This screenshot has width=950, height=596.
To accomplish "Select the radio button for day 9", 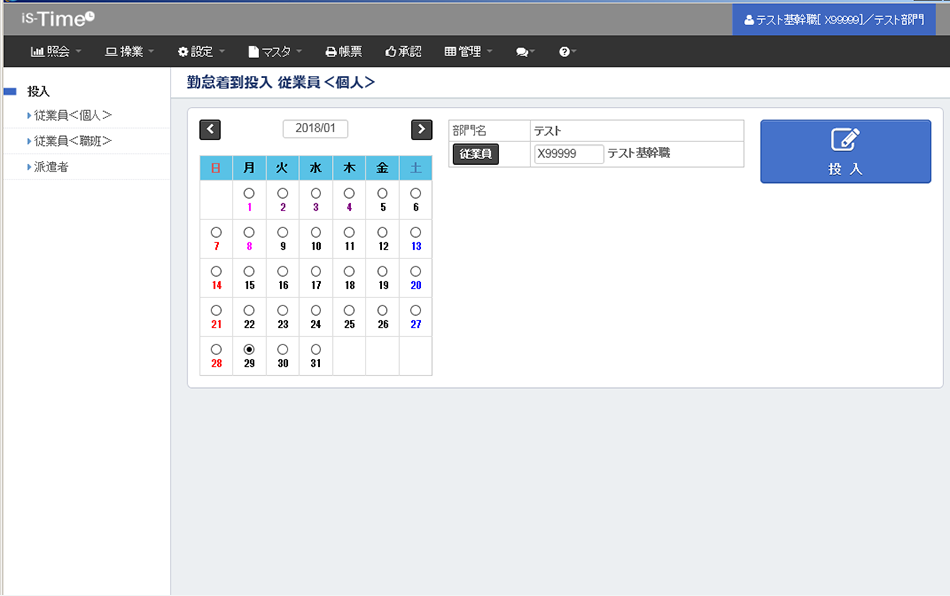I will point(282,233).
